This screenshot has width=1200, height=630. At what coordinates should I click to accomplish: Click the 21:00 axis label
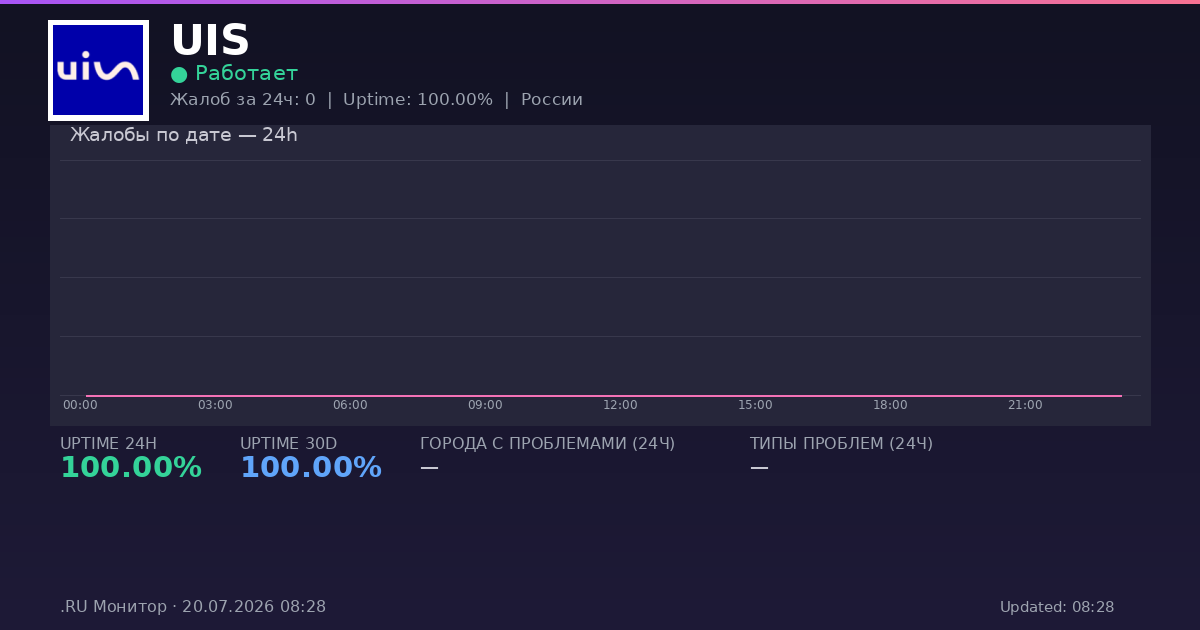click(x=1025, y=405)
